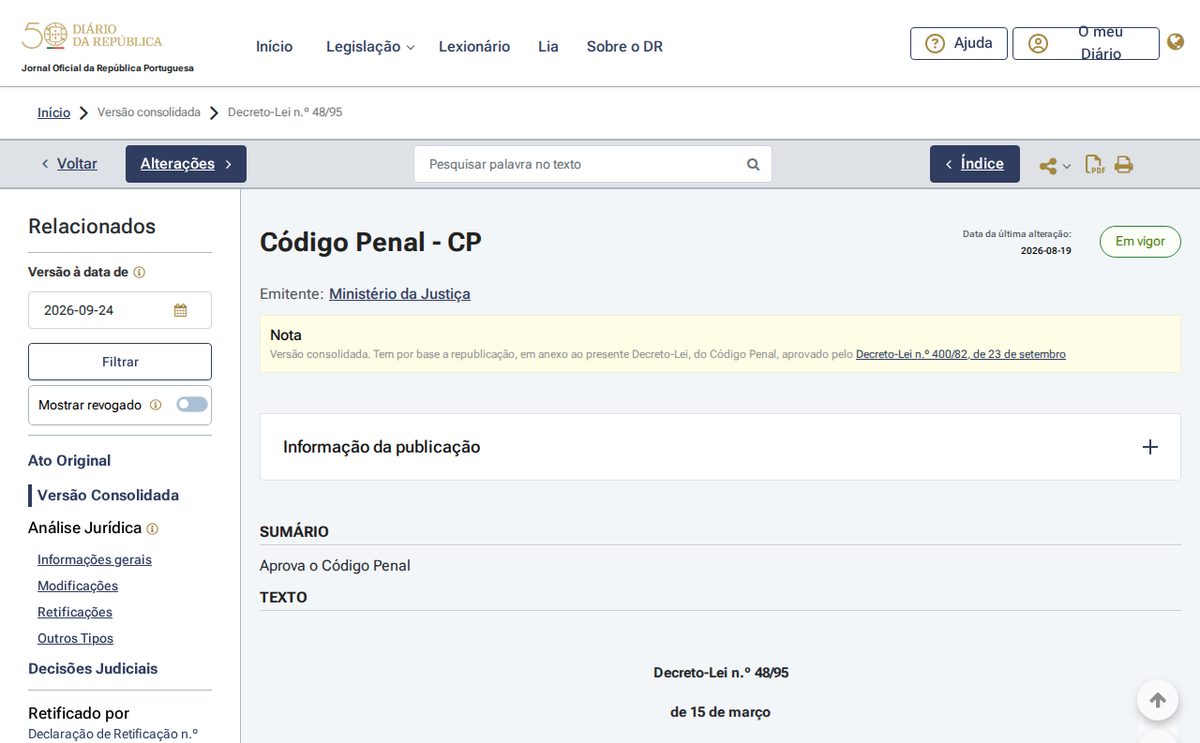1200x743 pixels.
Task: Open Retificações link
Action: click(x=75, y=612)
